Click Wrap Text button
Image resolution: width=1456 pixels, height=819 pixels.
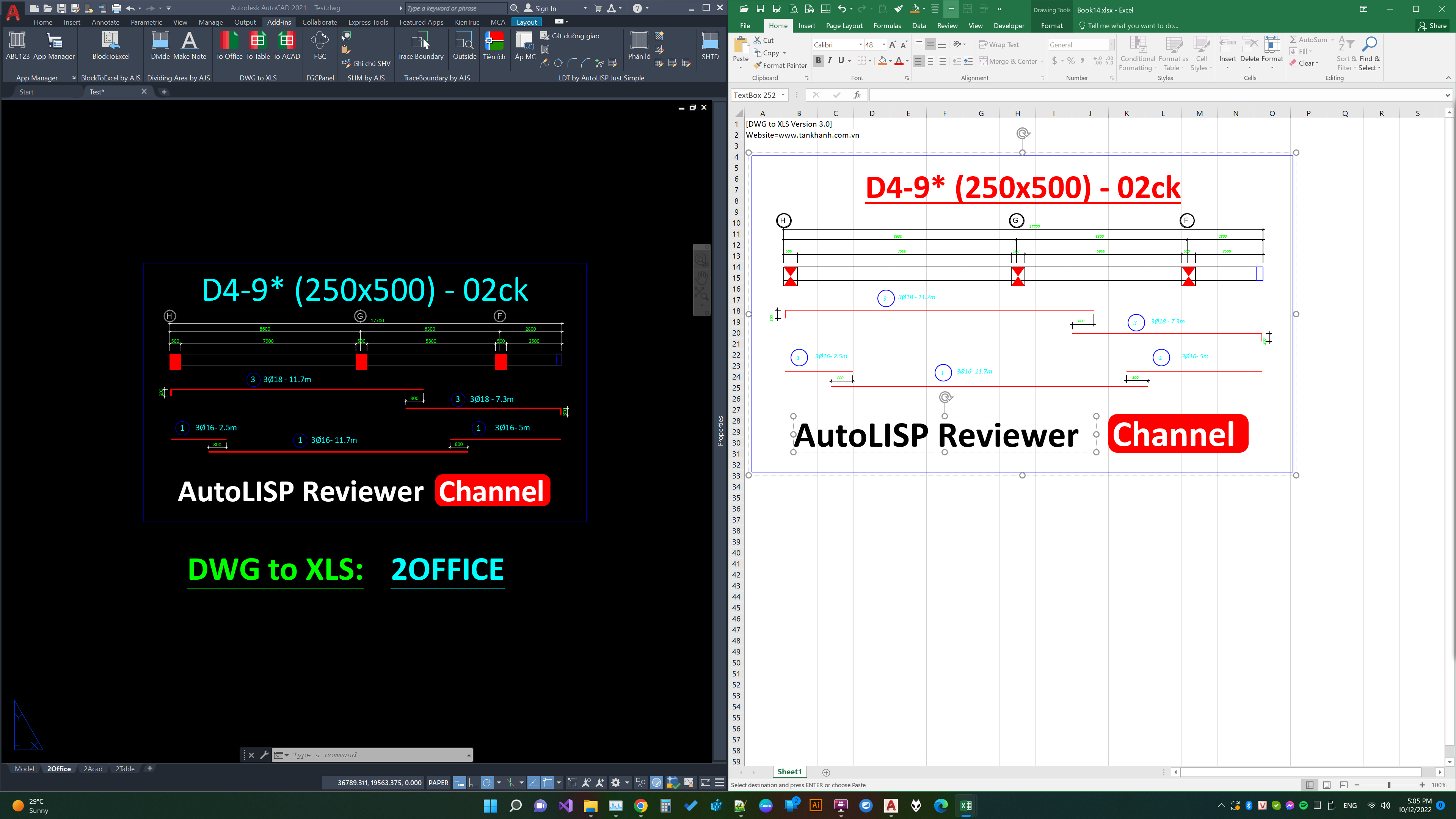999,45
